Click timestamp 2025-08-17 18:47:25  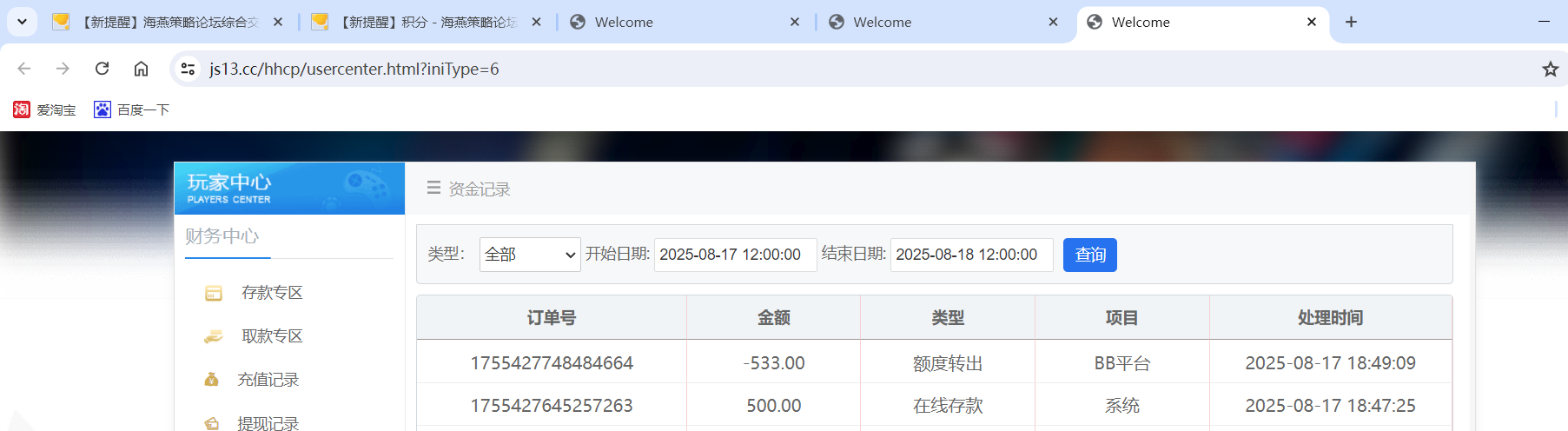1331,406
